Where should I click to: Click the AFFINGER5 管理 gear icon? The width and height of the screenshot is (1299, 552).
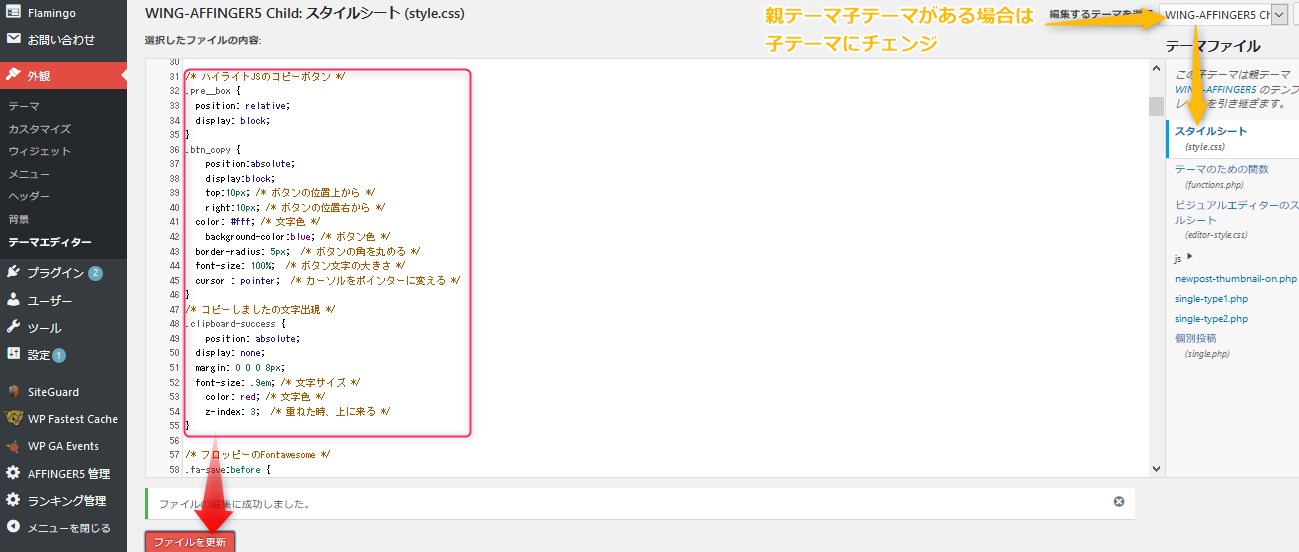click(14, 473)
